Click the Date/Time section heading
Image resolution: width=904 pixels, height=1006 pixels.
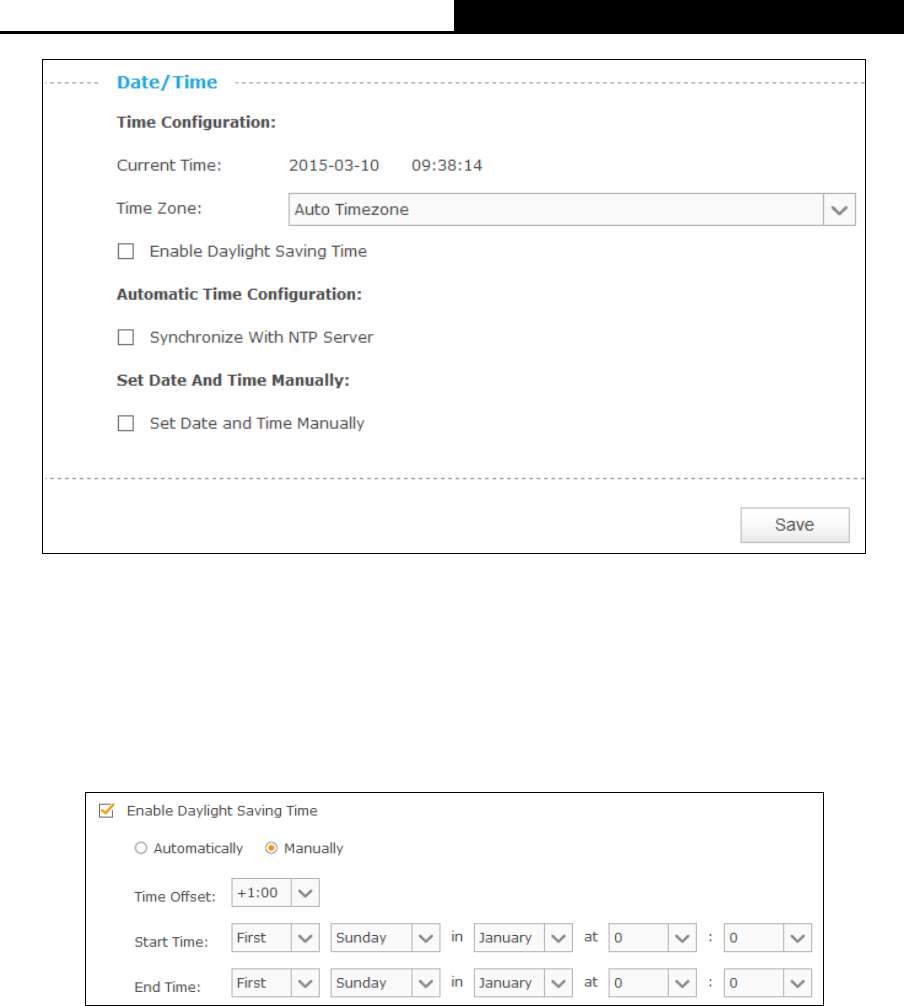pyautogui.click(x=167, y=82)
